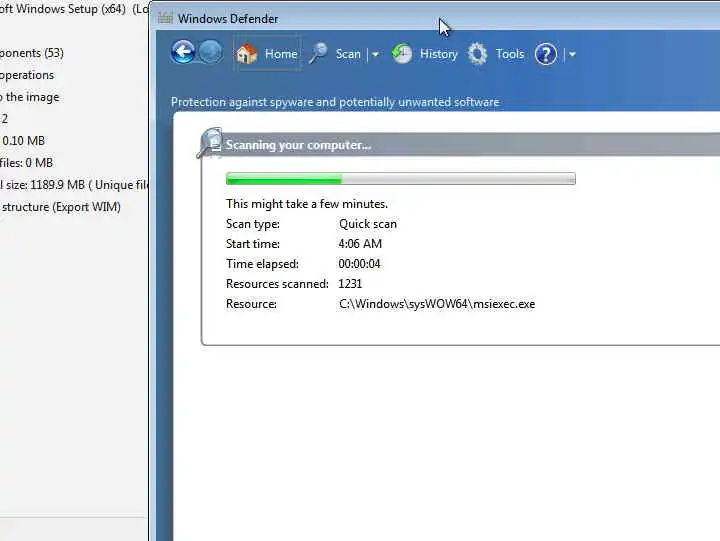Open the Home page label
The height and width of the screenshot is (541, 720).
tap(281, 54)
